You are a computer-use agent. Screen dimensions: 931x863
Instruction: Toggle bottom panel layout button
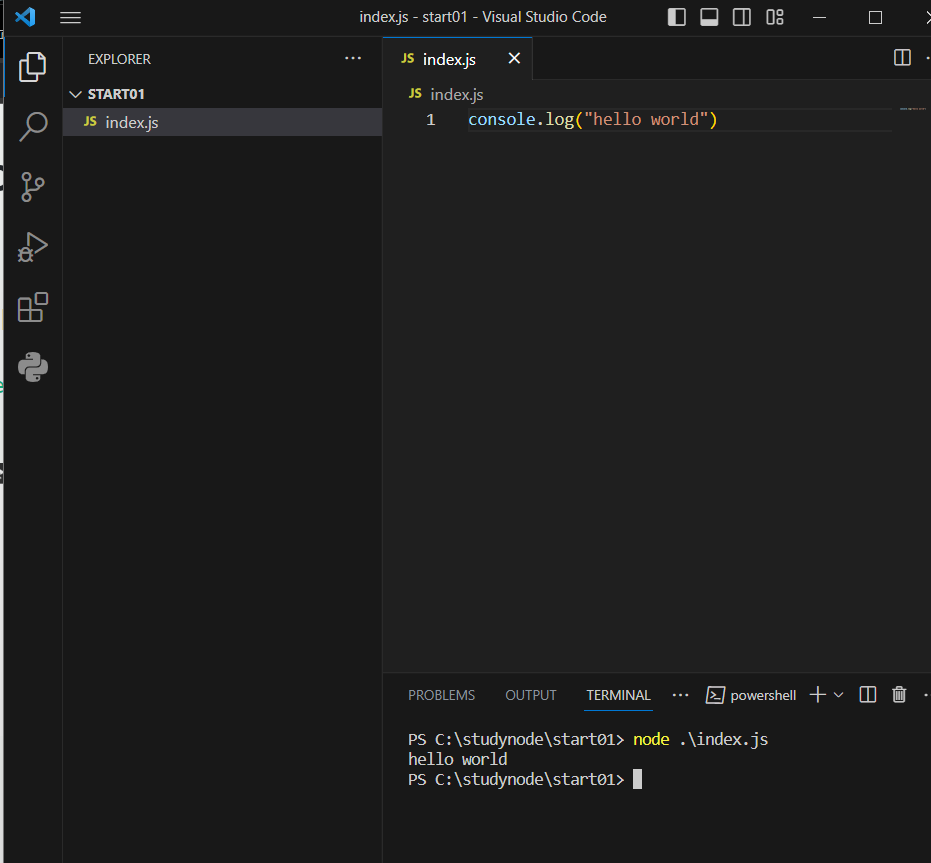[x=710, y=17]
